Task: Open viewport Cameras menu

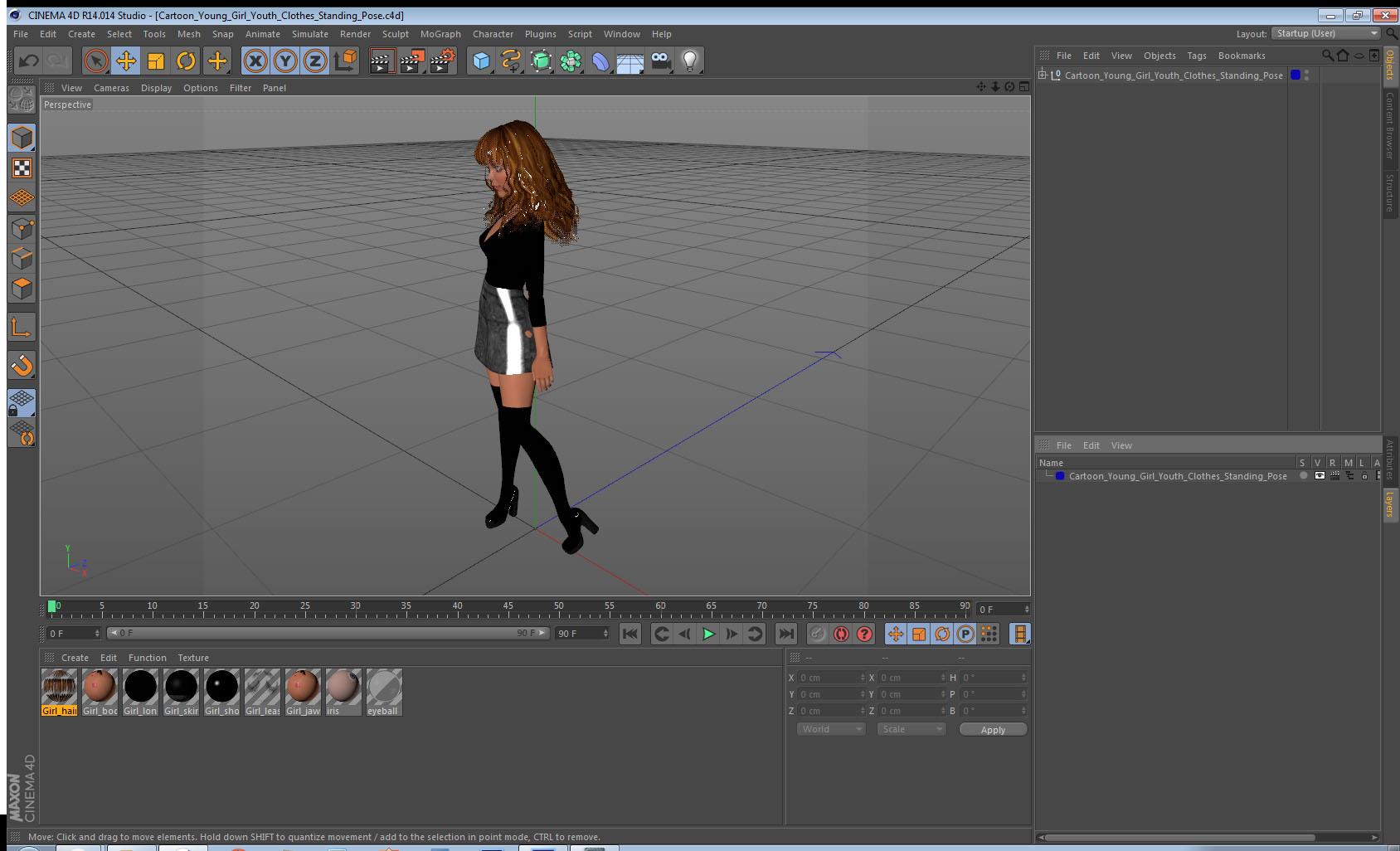Action: tap(111, 88)
